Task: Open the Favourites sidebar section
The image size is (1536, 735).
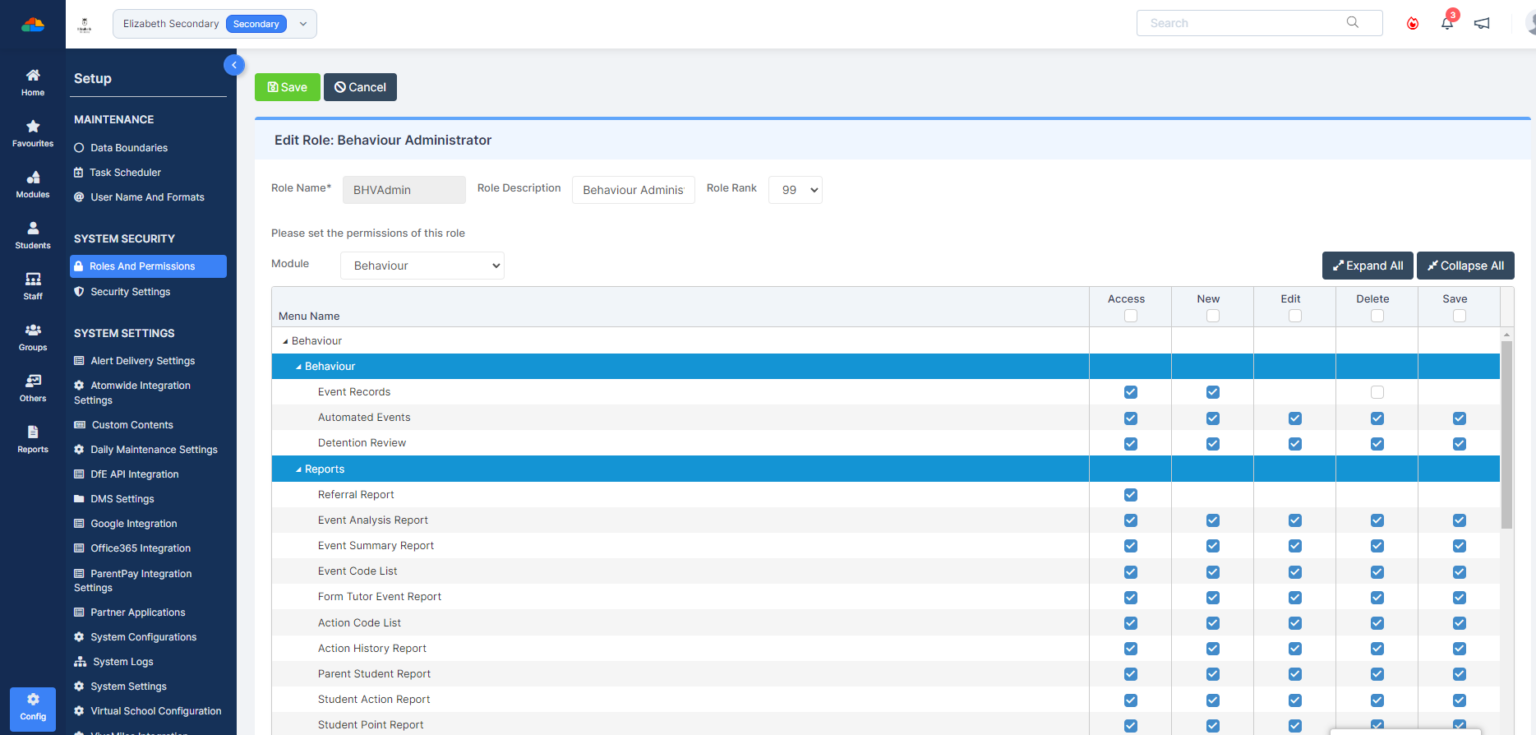Action: tap(32, 133)
